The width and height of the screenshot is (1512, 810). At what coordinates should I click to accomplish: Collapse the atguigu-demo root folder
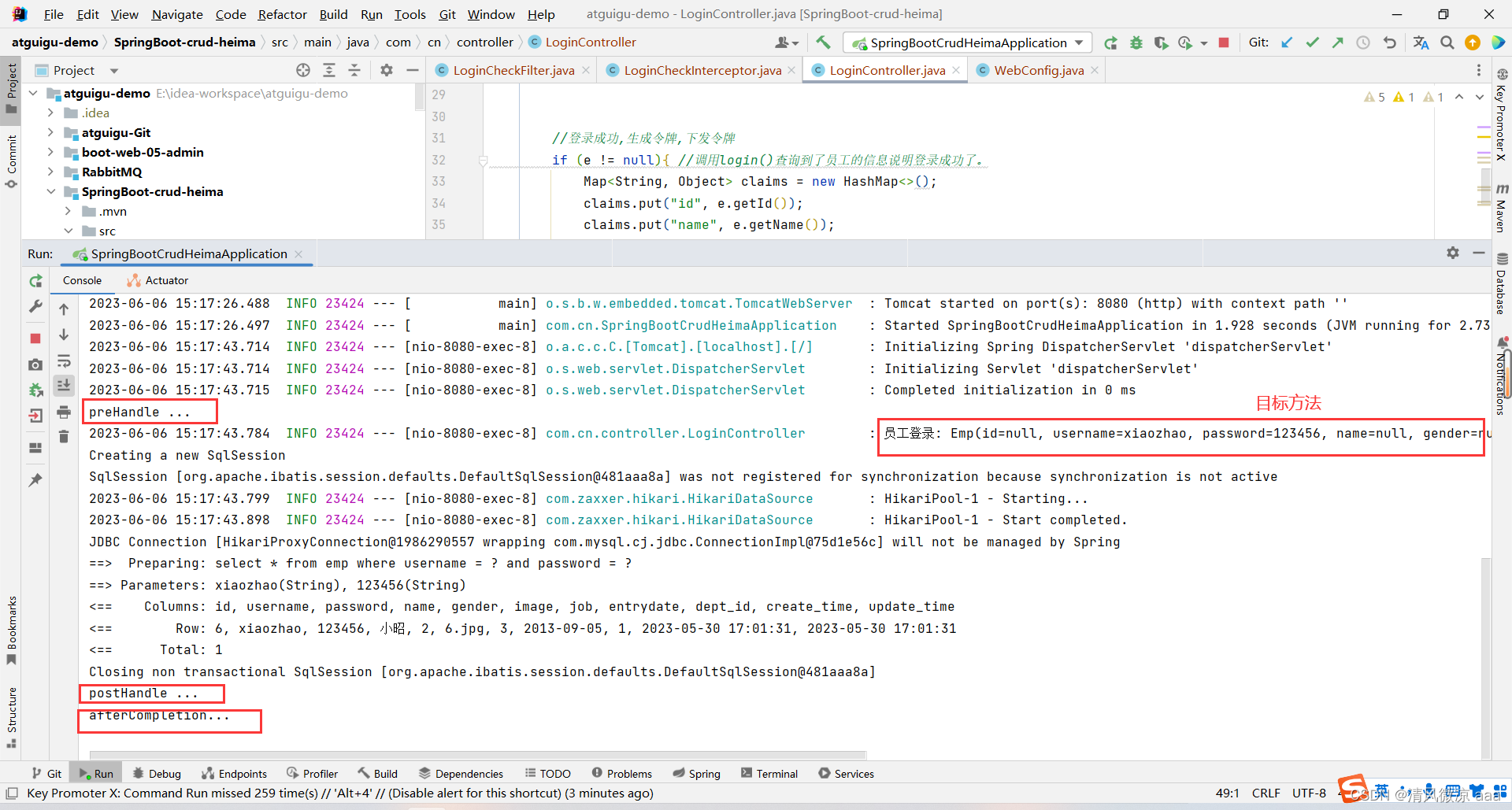point(33,93)
